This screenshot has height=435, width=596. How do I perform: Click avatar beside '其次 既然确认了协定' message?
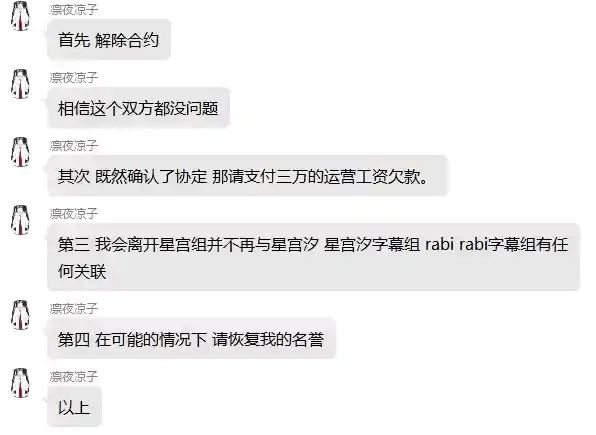tap(20, 152)
